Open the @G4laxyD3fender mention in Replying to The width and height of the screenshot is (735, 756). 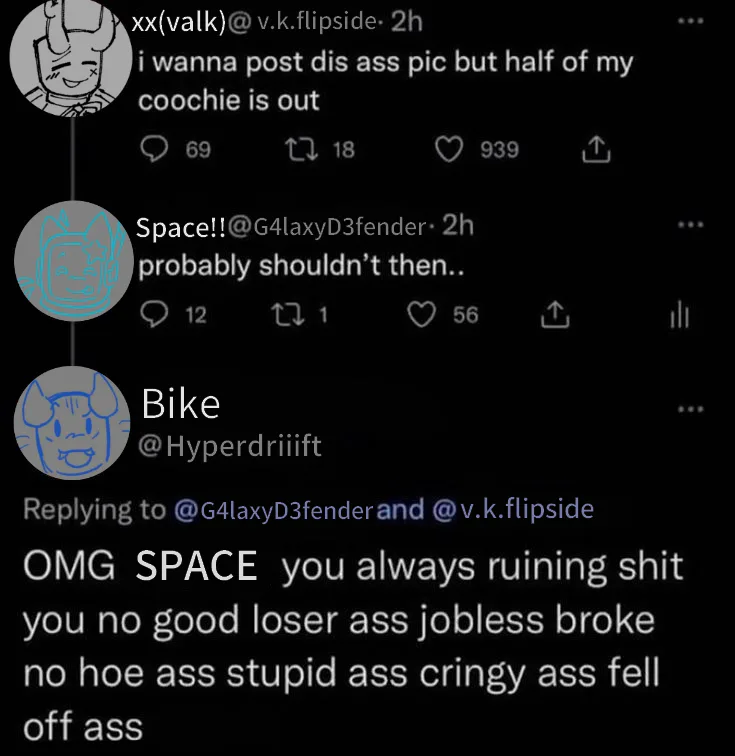point(273,511)
